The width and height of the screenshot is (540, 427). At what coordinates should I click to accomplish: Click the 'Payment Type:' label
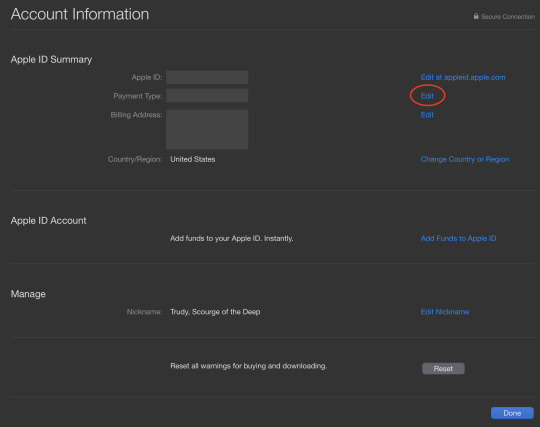[x=138, y=96]
